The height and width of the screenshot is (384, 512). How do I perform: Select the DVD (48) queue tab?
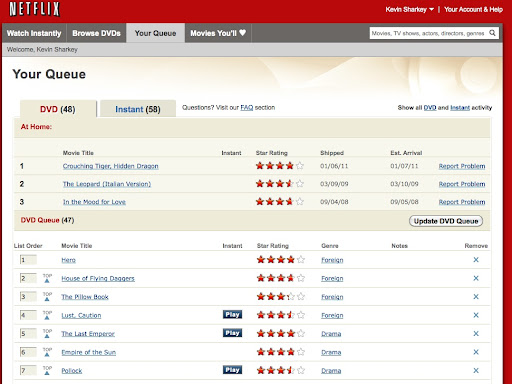[x=58, y=109]
